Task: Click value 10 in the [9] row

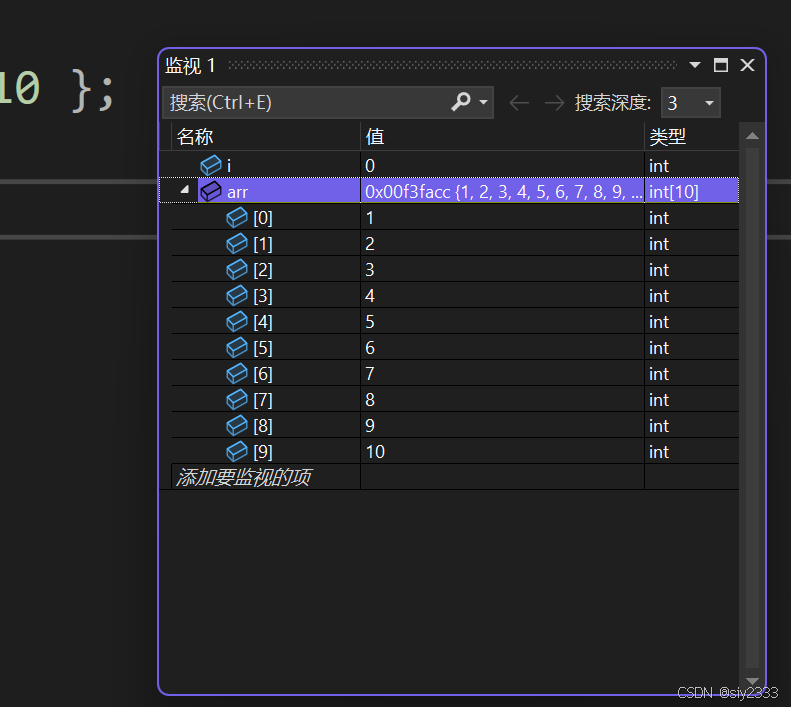Action: pyautogui.click(x=375, y=452)
